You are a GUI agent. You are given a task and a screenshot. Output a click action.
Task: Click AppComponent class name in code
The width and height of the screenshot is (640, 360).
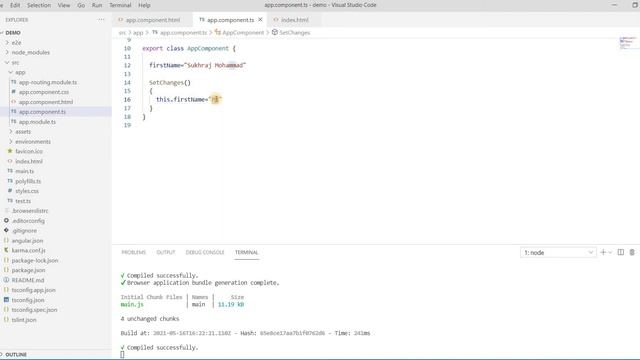[208, 49]
